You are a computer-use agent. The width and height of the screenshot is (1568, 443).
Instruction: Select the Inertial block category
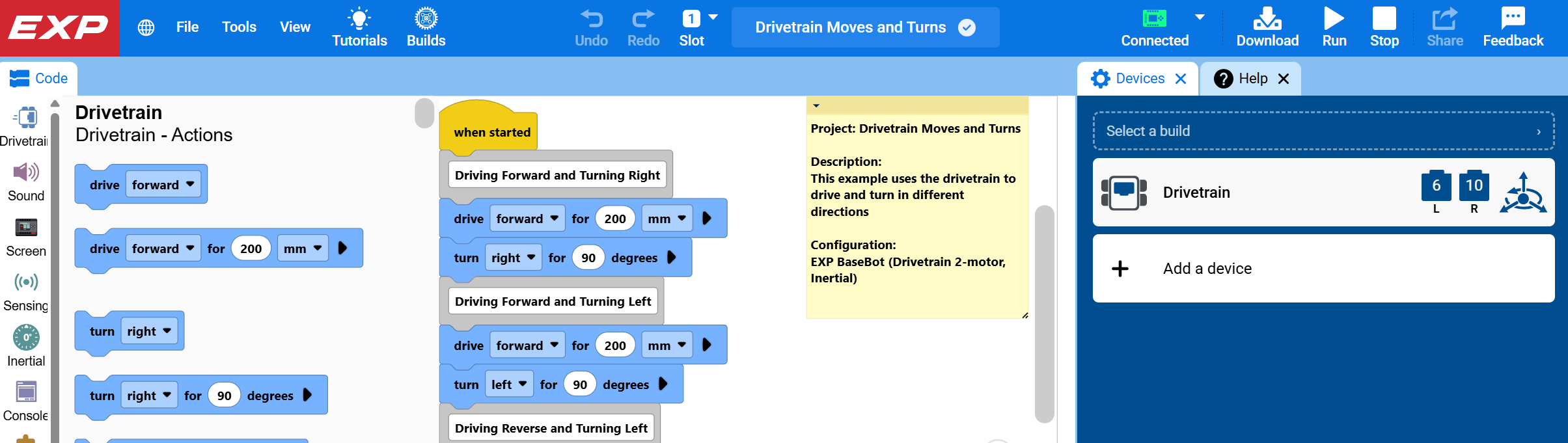26,346
